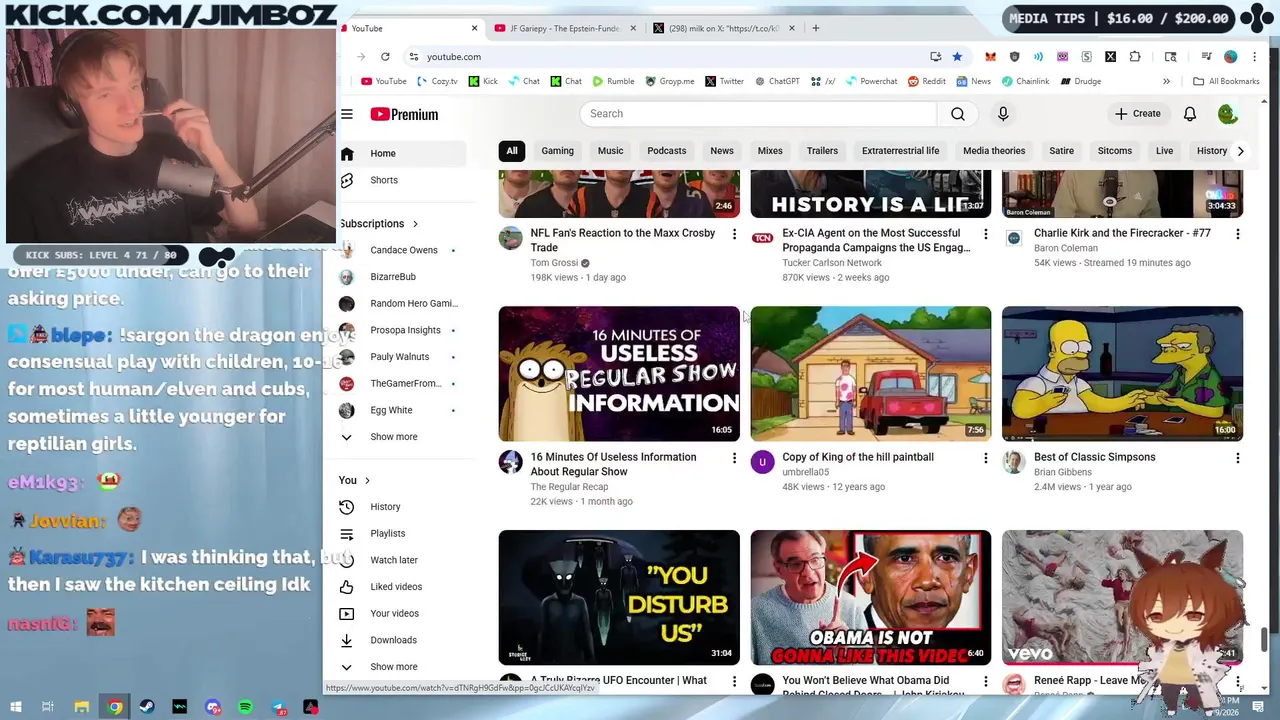Show hidden bookmarks overflow chevron

tap(1166, 81)
